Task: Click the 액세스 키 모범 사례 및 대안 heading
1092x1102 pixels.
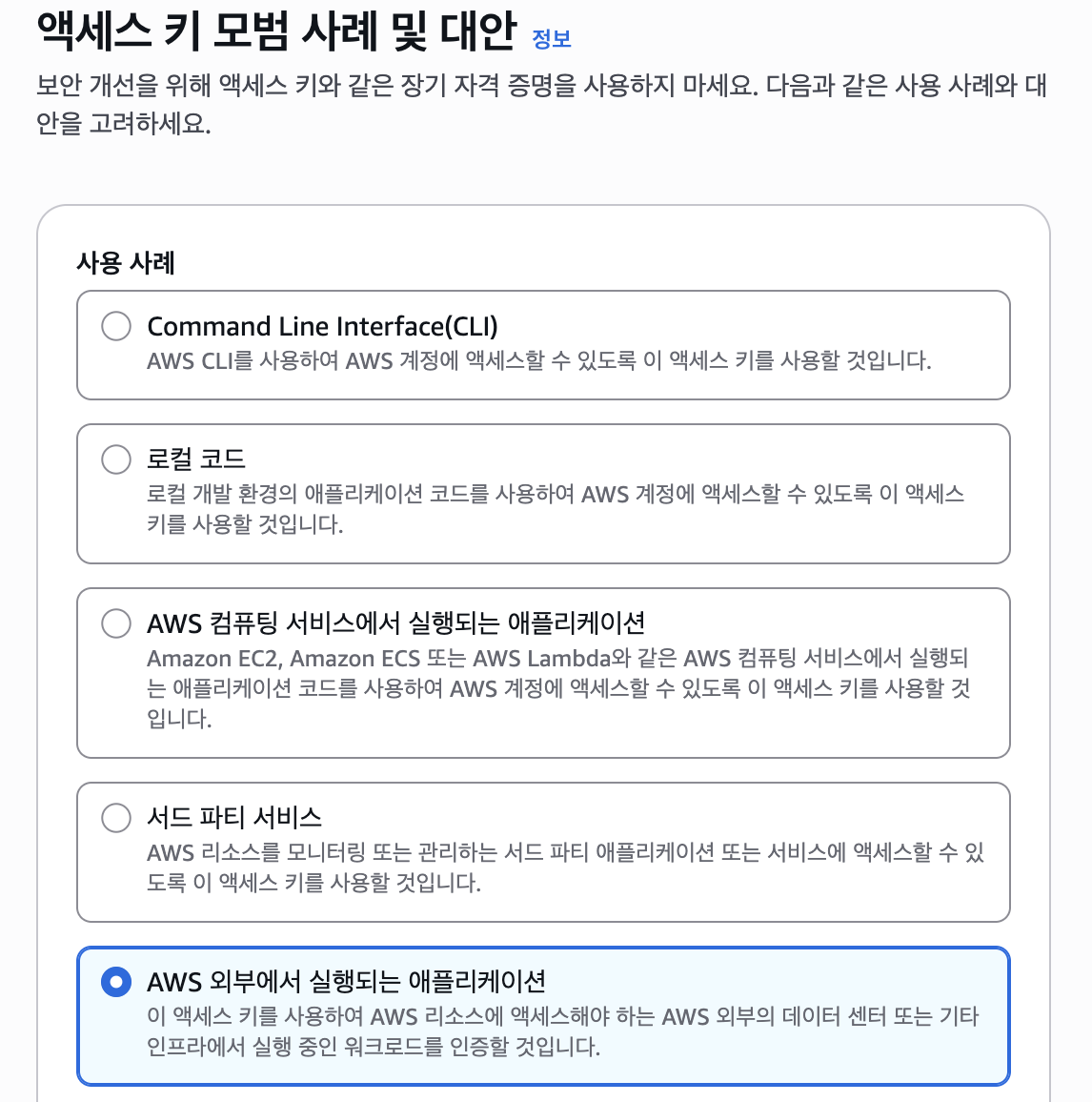Action: point(276,32)
